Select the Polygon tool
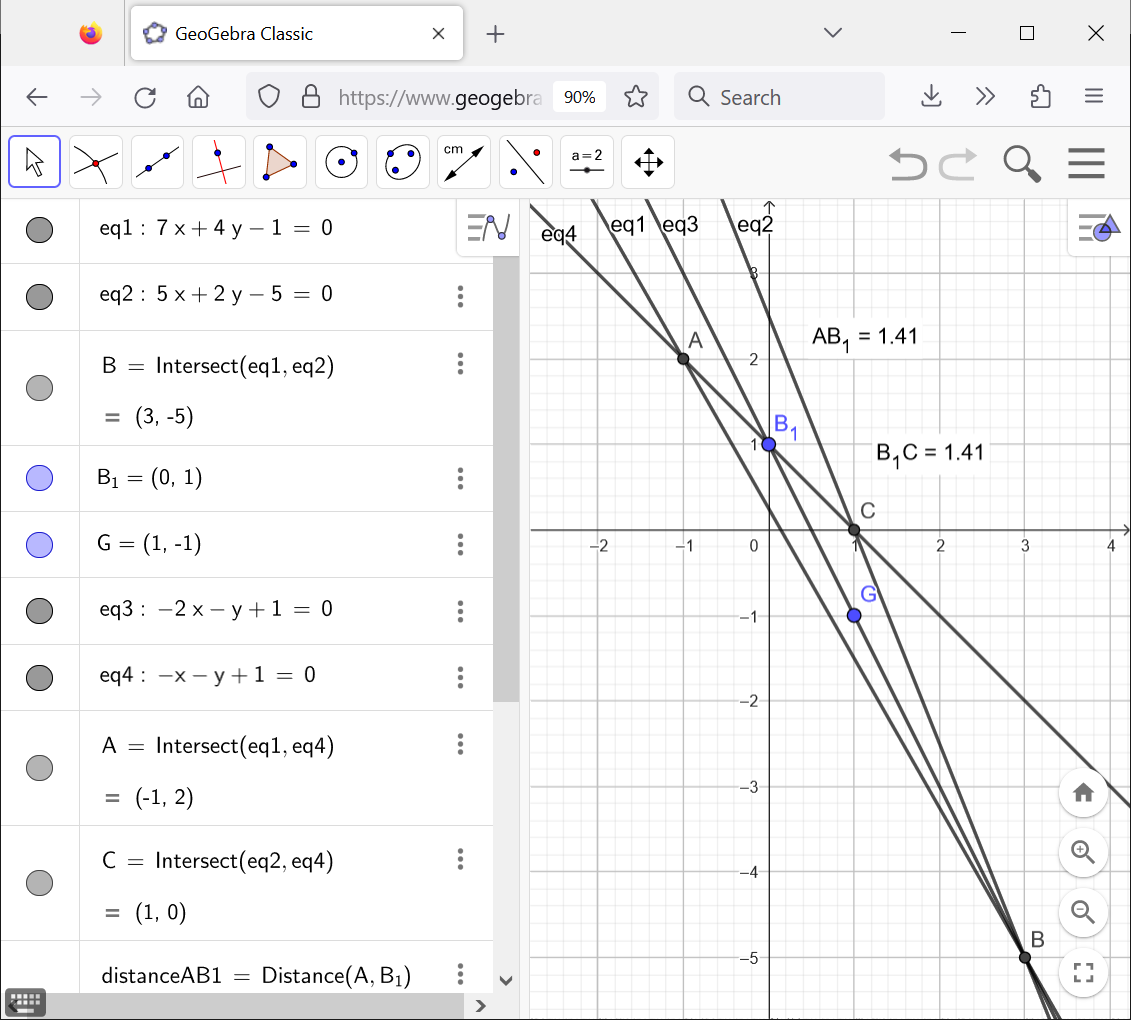The width and height of the screenshot is (1131, 1020). (280, 162)
